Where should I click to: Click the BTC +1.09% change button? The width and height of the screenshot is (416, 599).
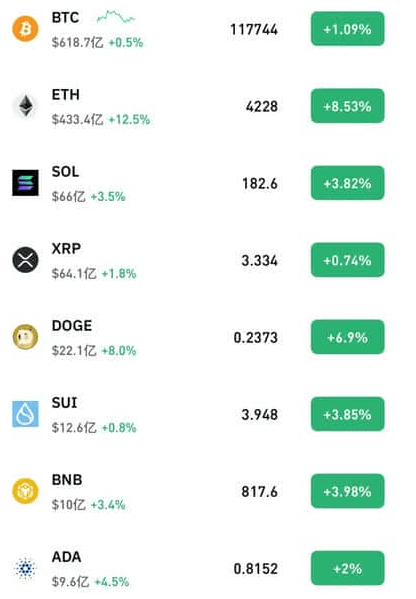[x=348, y=29]
